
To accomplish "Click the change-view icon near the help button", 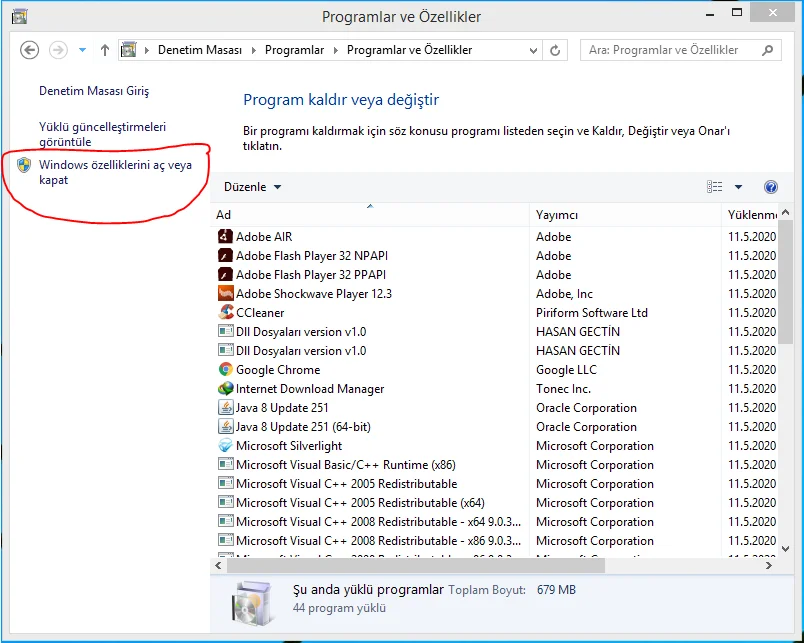I will pyautogui.click(x=714, y=186).
